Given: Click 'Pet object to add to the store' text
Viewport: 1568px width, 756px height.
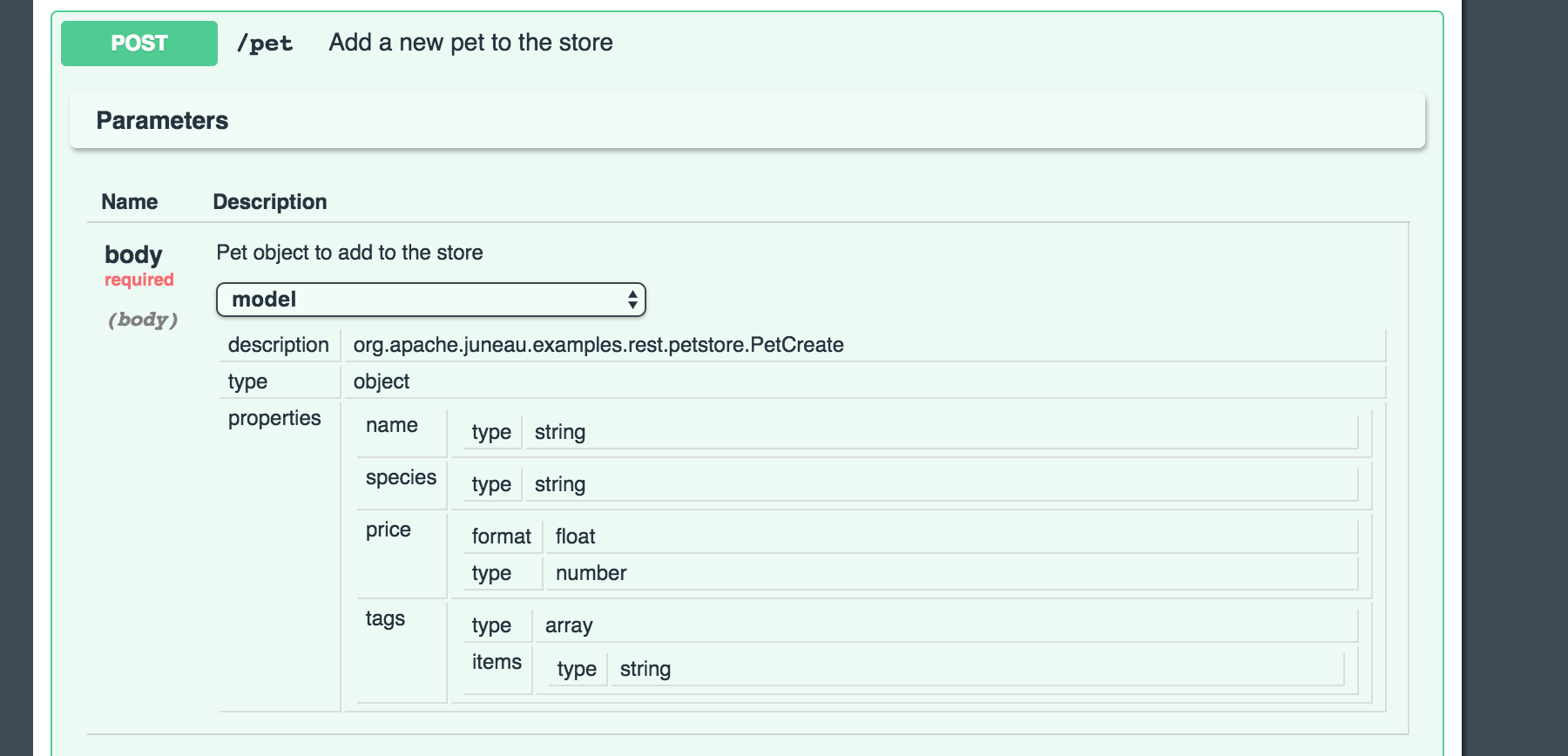Looking at the screenshot, I should tap(349, 253).
